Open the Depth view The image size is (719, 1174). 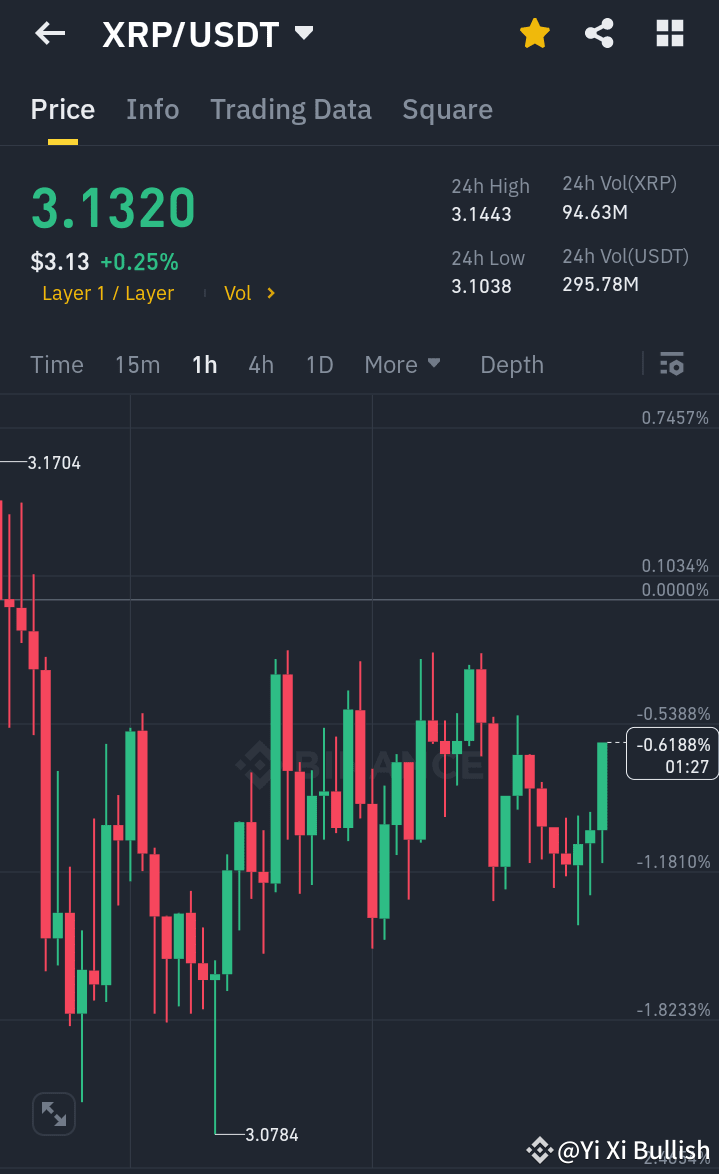tap(511, 364)
